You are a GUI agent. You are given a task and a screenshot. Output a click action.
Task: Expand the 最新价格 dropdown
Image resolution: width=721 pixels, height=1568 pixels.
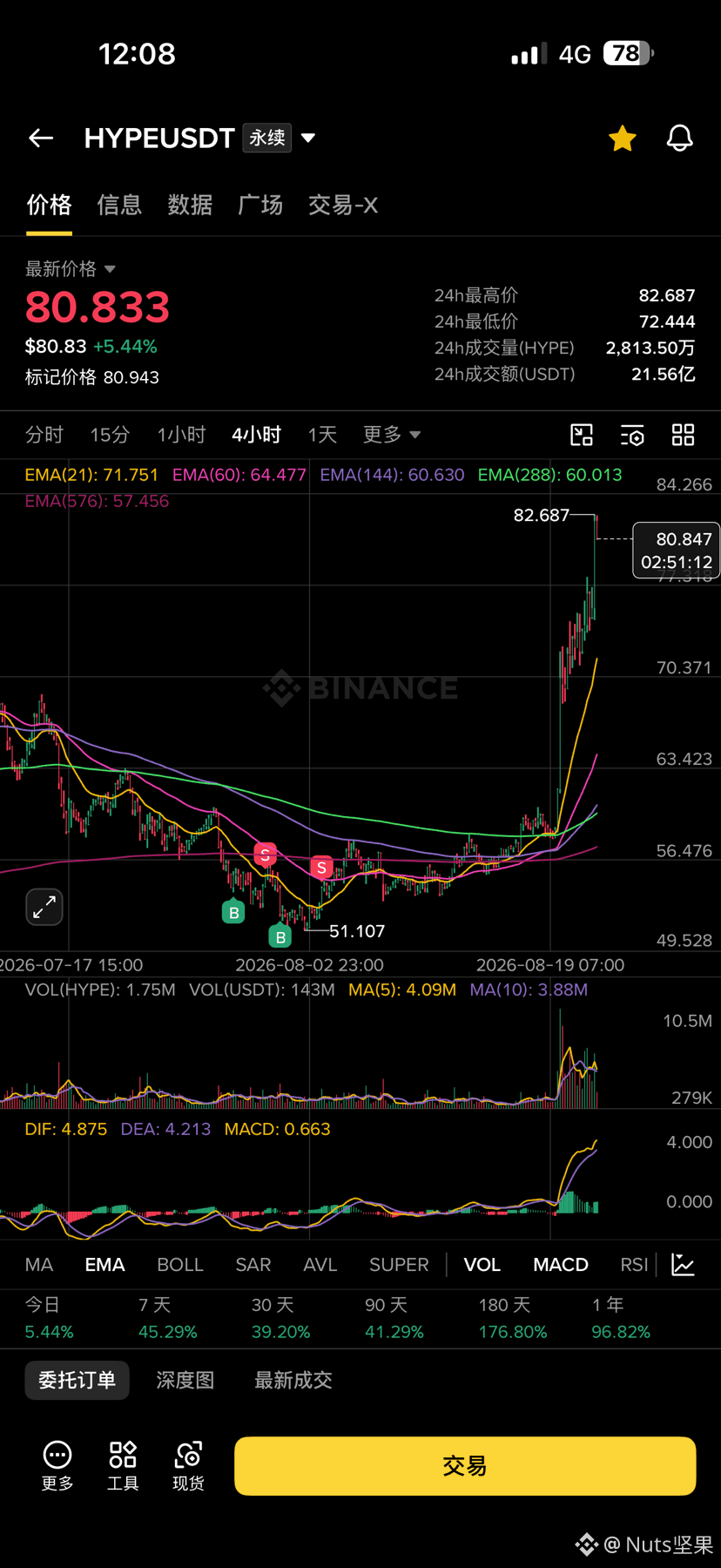click(x=71, y=268)
